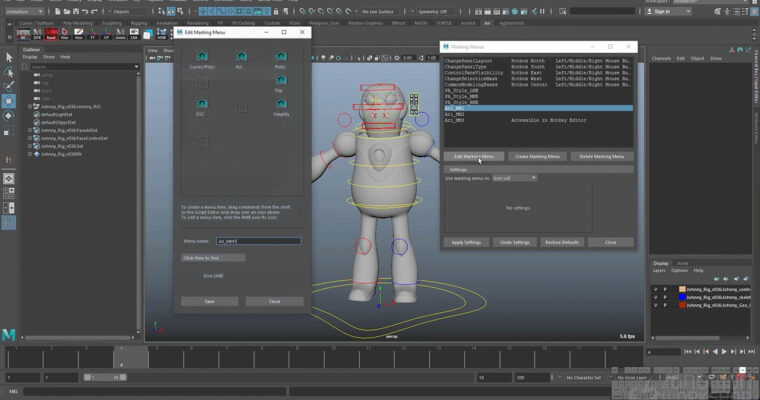Viewport: 760px width, 400px height.
Task: Toggle V visibility for Johnny_contr layer
Action: point(655,289)
